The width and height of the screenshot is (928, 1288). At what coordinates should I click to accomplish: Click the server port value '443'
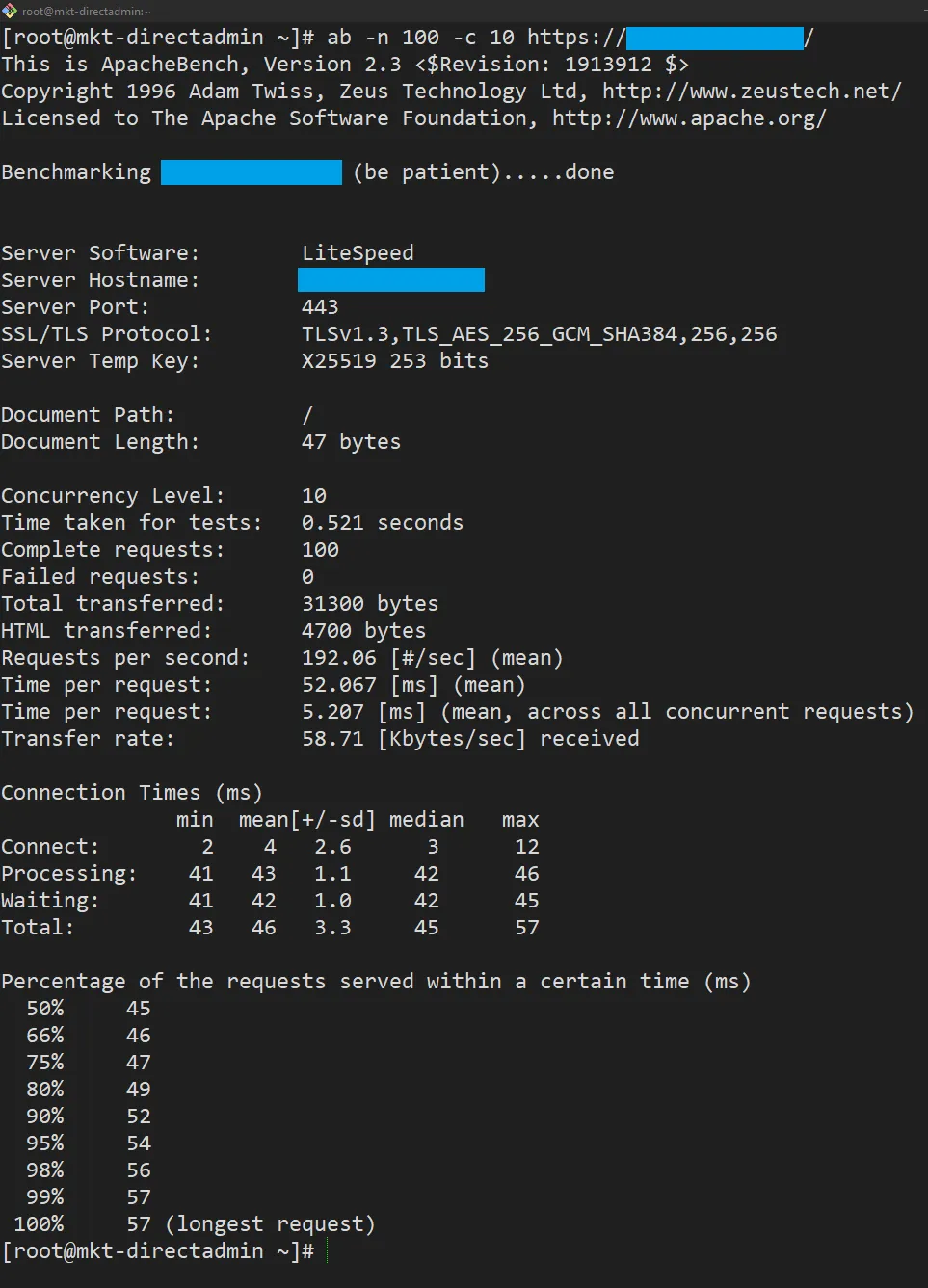tap(320, 307)
